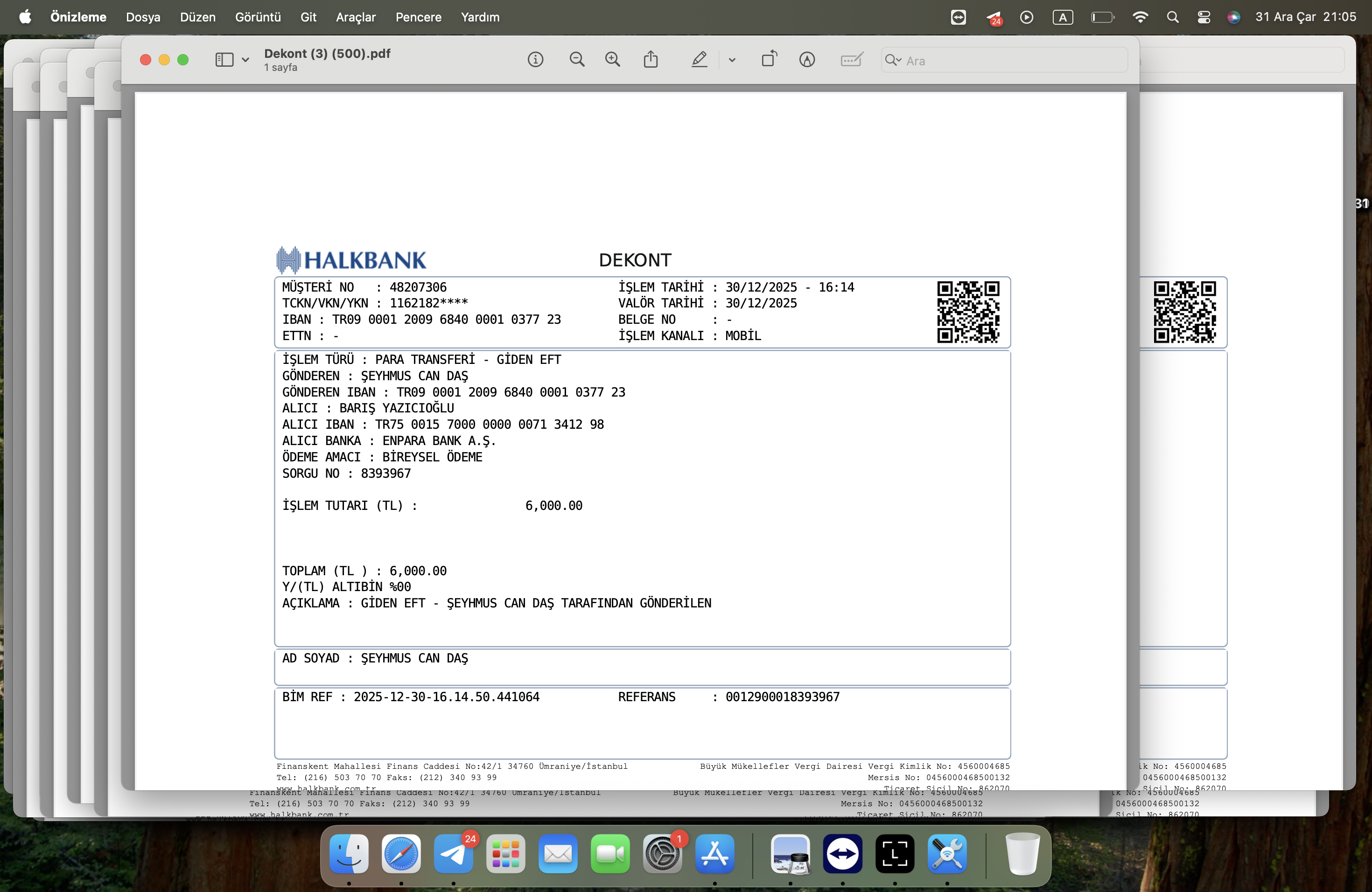Launch Safari from the Dock

[401, 853]
